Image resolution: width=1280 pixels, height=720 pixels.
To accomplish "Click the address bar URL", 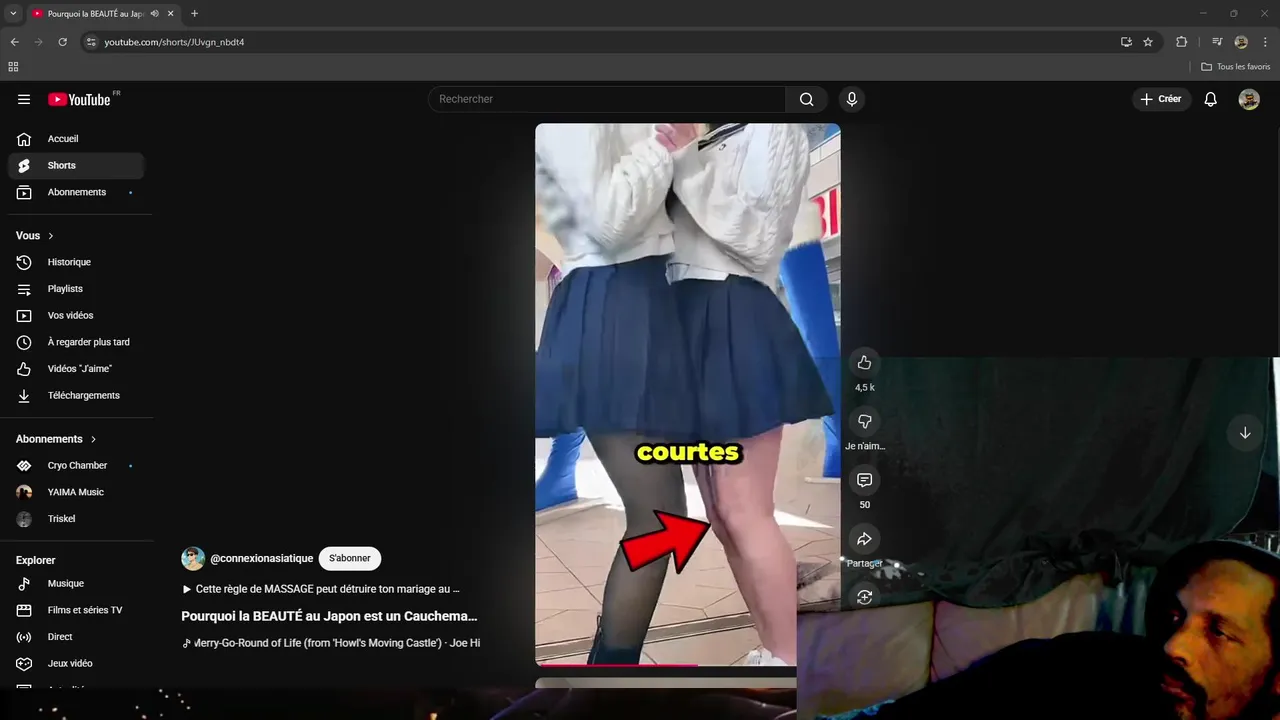I will coord(175,42).
